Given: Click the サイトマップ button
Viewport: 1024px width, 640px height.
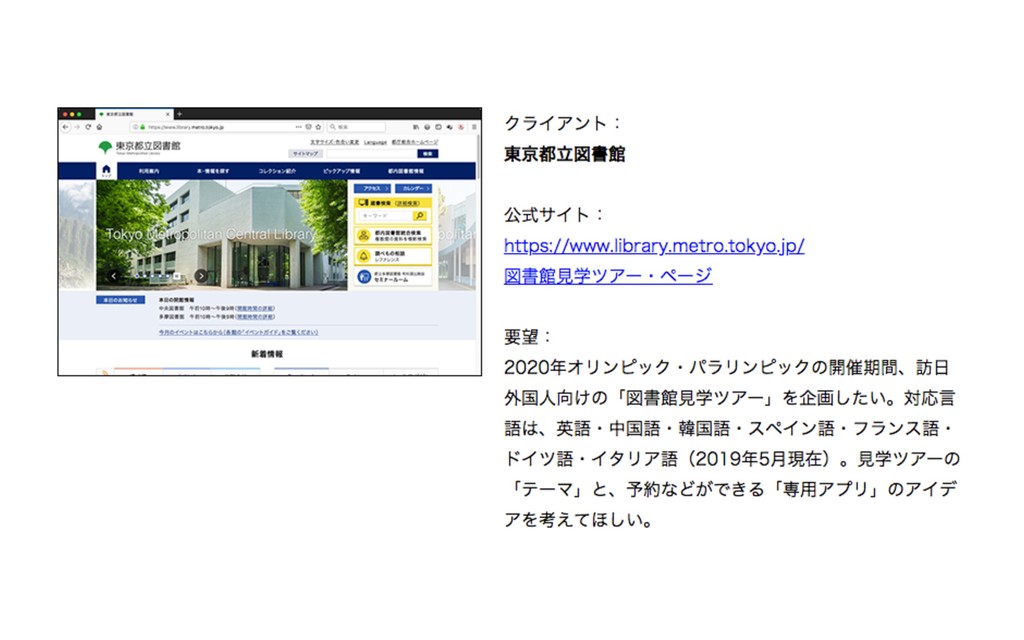Looking at the screenshot, I should [x=305, y=153].
